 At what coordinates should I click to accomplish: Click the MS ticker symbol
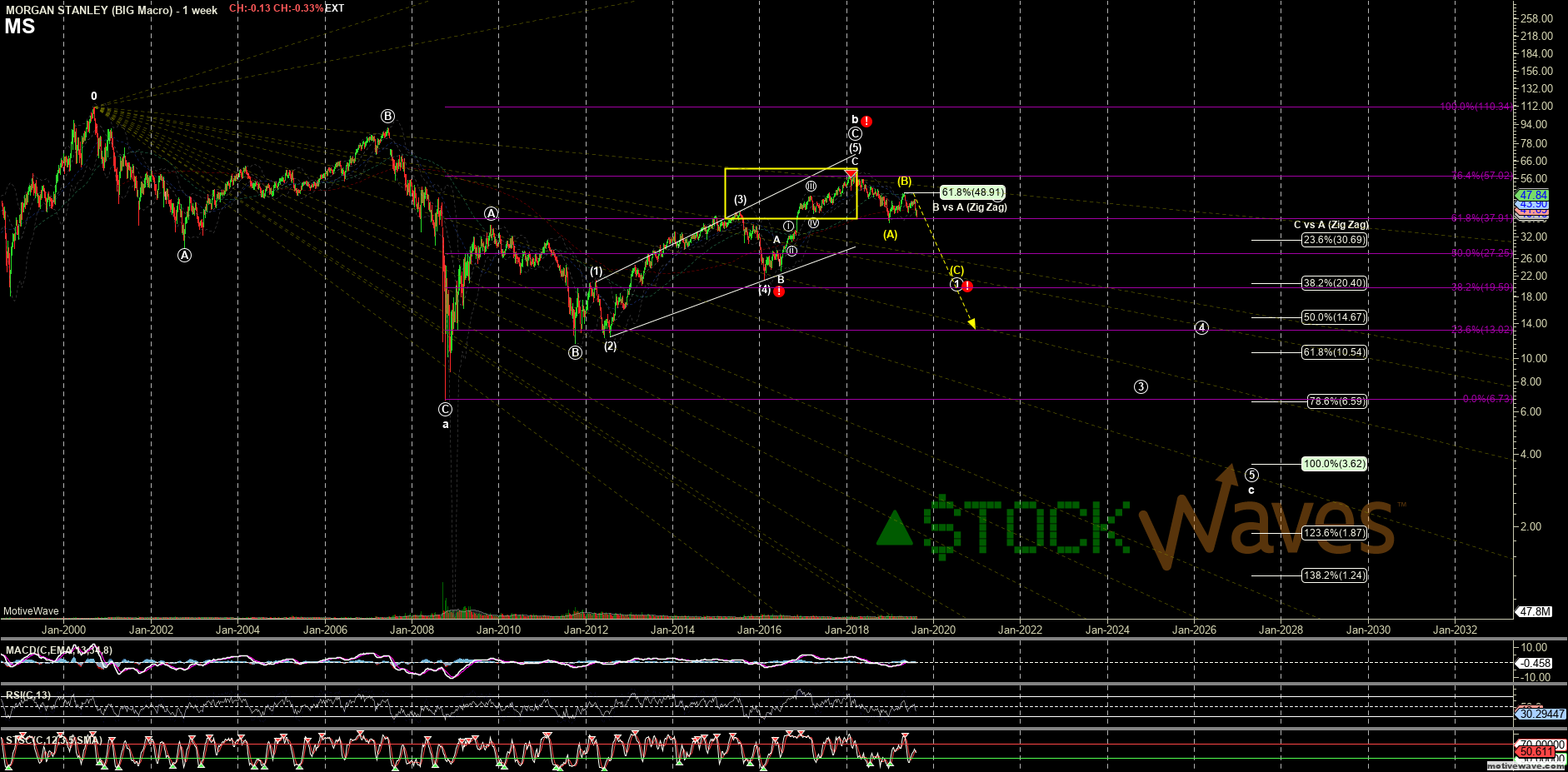(x=20, y=27)
